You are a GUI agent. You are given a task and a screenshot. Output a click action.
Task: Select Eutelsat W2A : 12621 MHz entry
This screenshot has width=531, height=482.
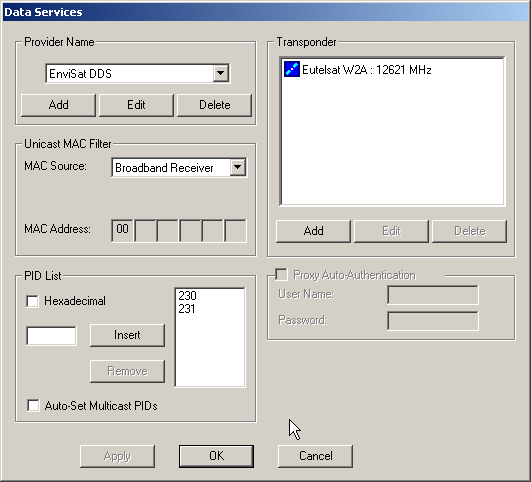pyautogui.click(x=366, y=70)
